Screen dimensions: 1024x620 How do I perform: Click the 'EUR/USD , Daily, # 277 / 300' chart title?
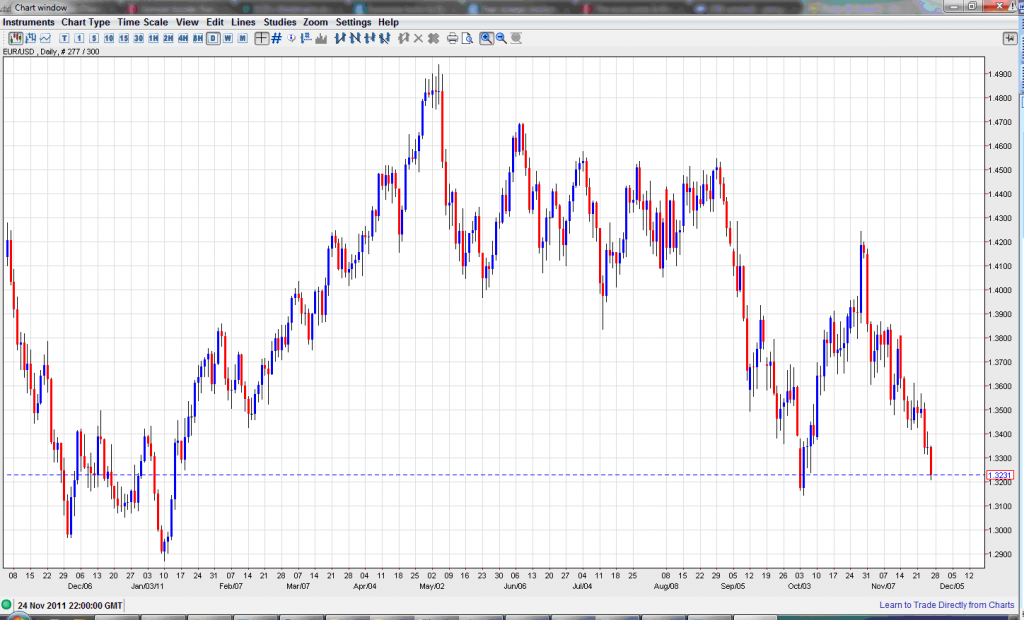(x=51, y=52)
